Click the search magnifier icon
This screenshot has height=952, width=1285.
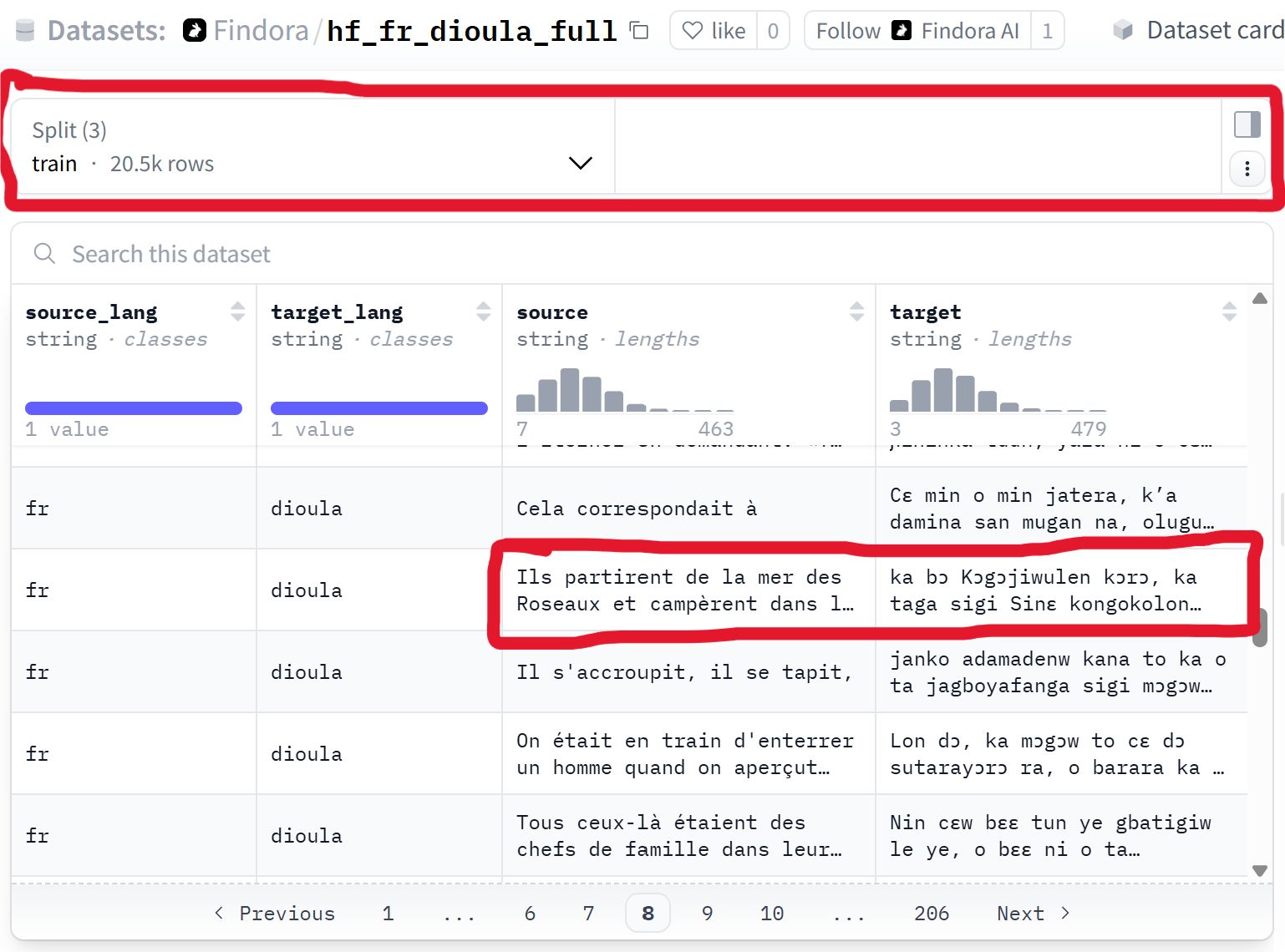click(x=43, y=253)
